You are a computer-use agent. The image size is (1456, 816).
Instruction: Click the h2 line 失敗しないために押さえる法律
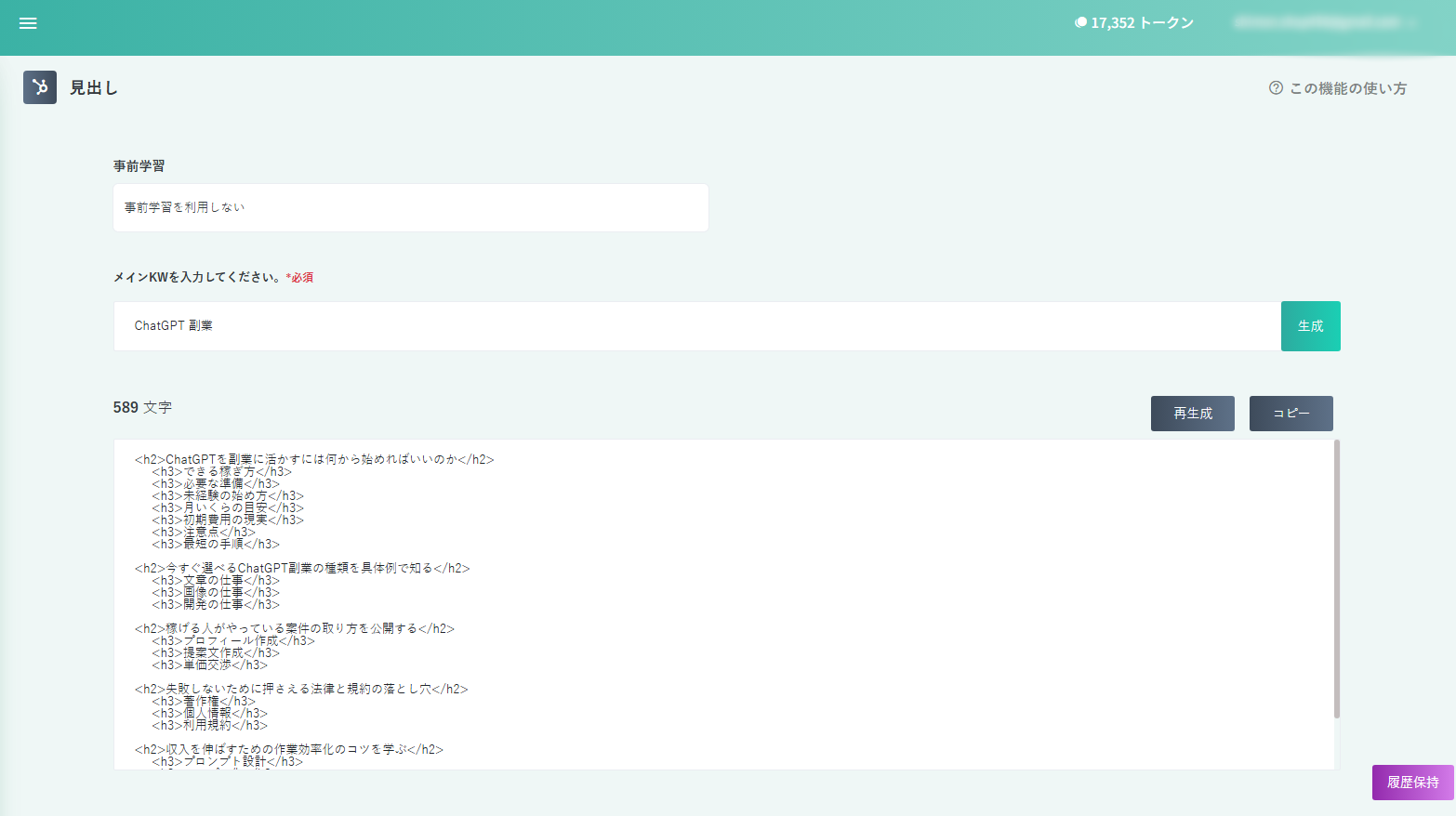coord(301,689)
